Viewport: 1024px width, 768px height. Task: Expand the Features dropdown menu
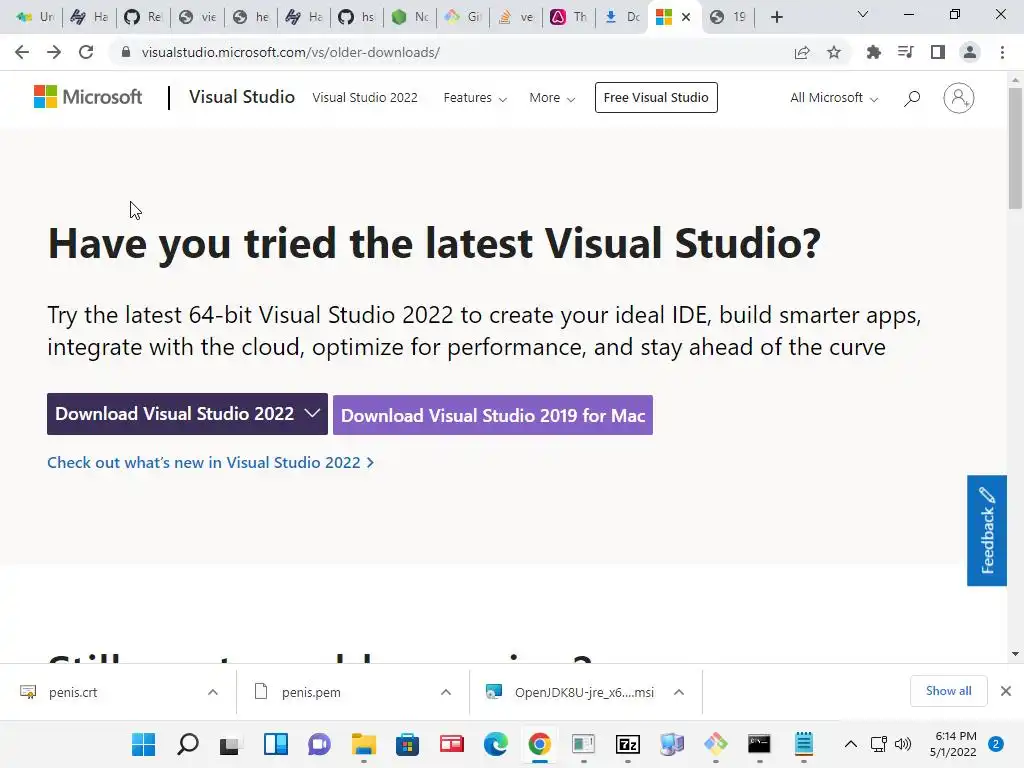coord(475,98)
